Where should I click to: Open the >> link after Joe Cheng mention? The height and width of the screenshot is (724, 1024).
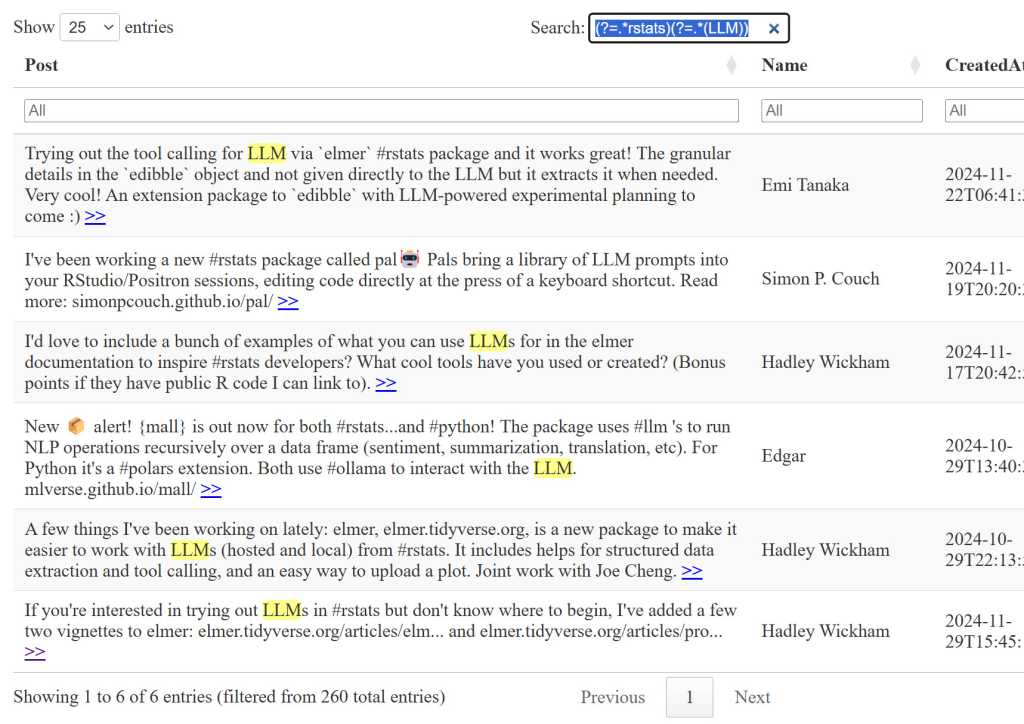(x=692, y=572)
